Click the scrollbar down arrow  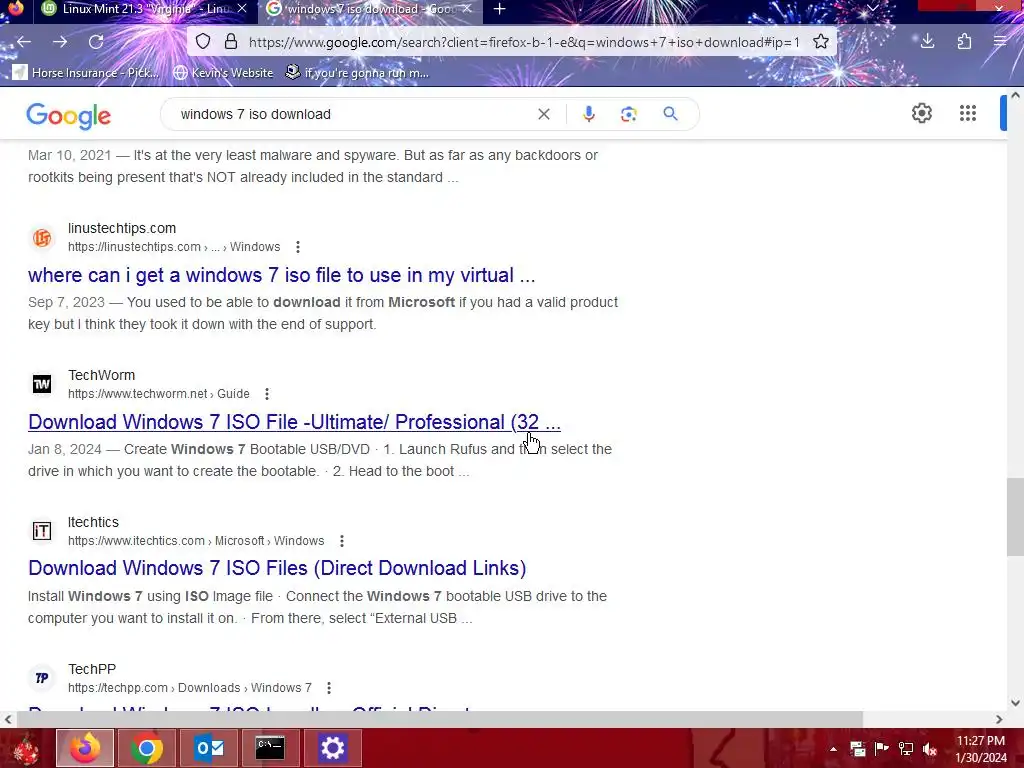[x=1015, y=703]
